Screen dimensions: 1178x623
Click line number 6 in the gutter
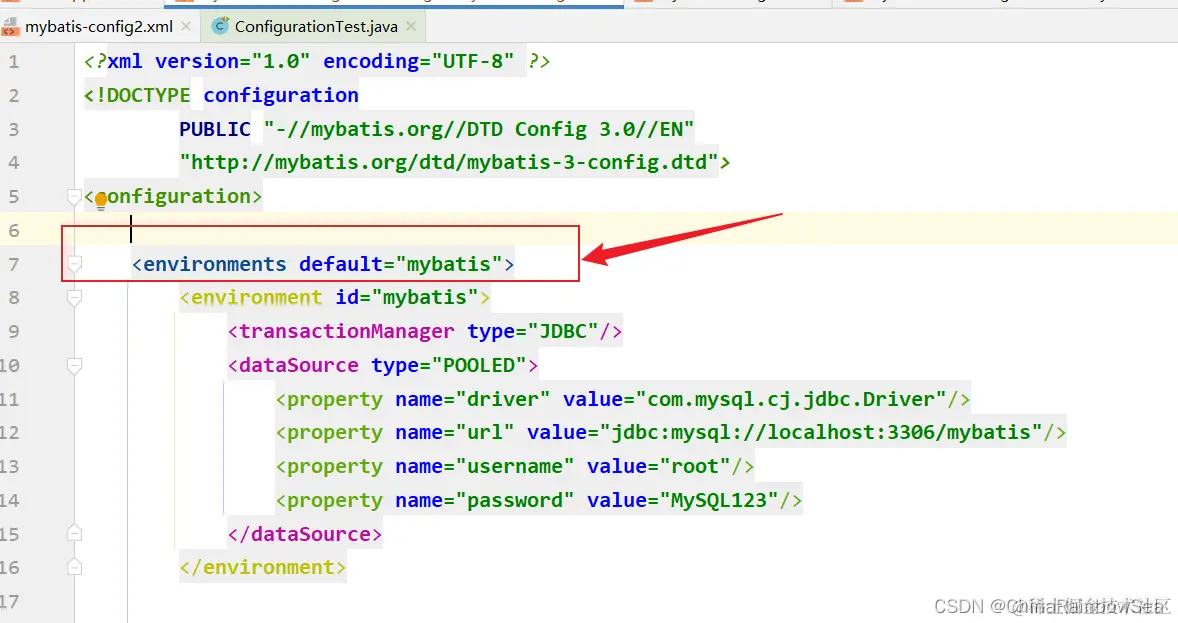(14, 231)
